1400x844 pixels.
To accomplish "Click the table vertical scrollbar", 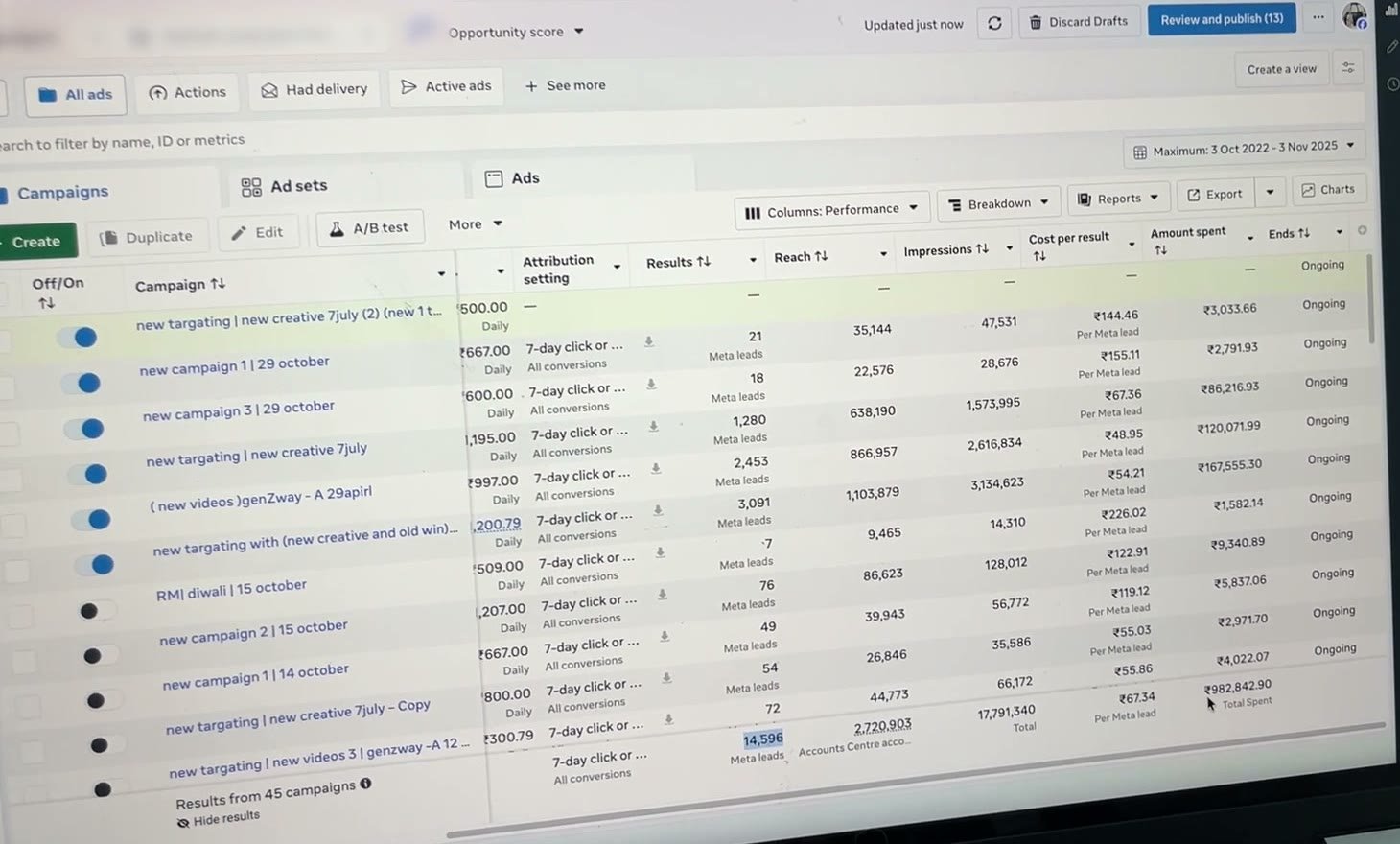I will [1371, 297].
